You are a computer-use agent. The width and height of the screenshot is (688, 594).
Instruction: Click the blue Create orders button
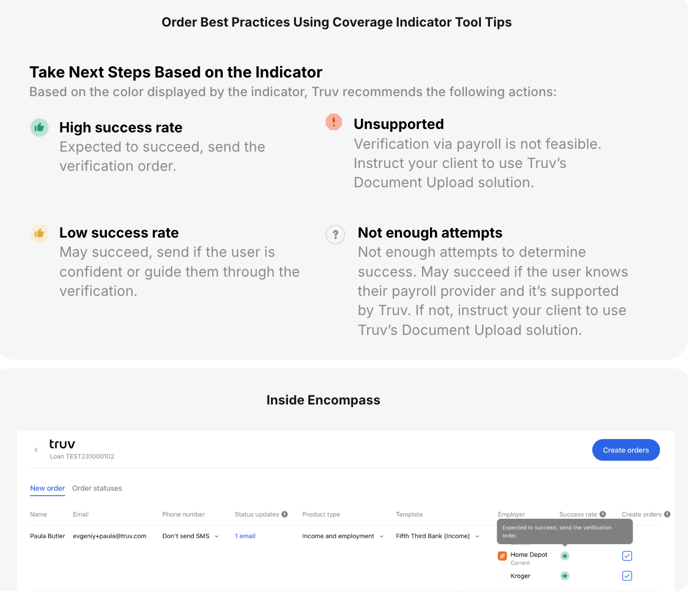tap(626, 450)
